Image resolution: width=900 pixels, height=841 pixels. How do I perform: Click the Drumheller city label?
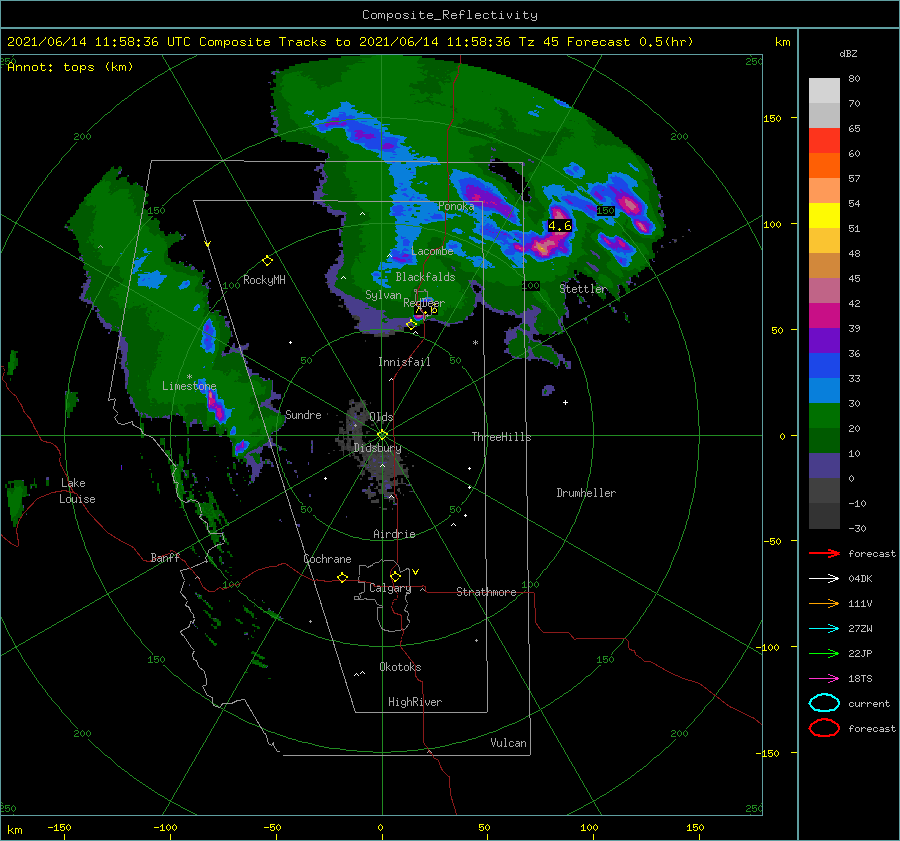(586, 493)
